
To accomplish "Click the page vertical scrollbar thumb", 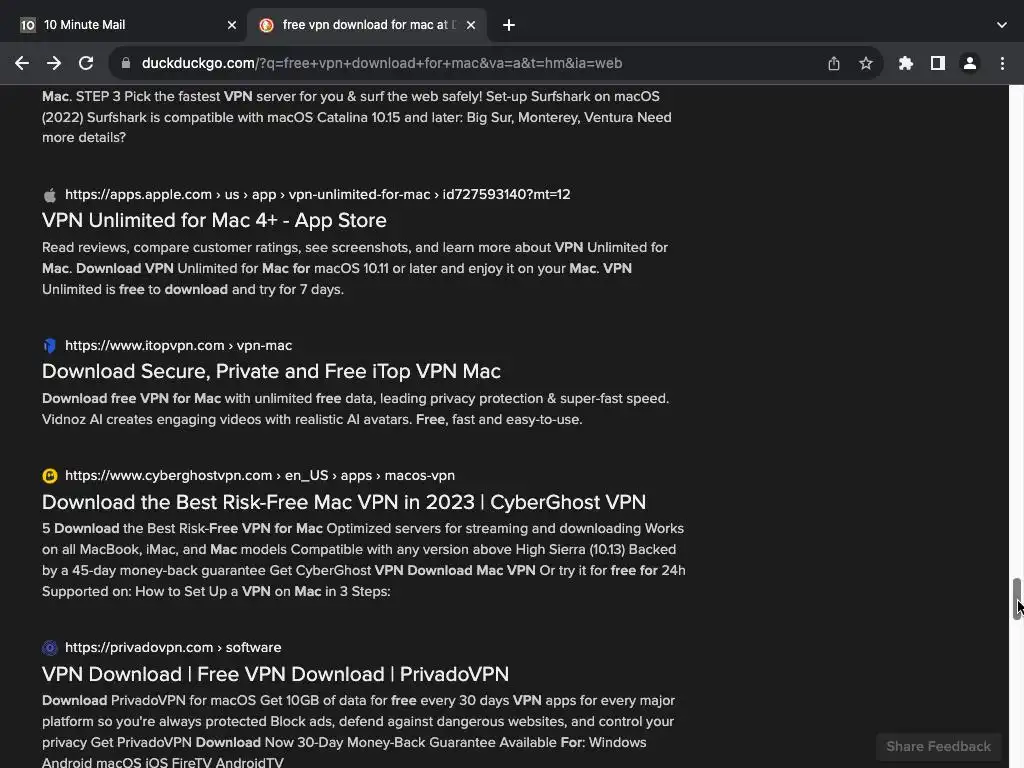I will pyautogui.click(x=1016, y=599).
